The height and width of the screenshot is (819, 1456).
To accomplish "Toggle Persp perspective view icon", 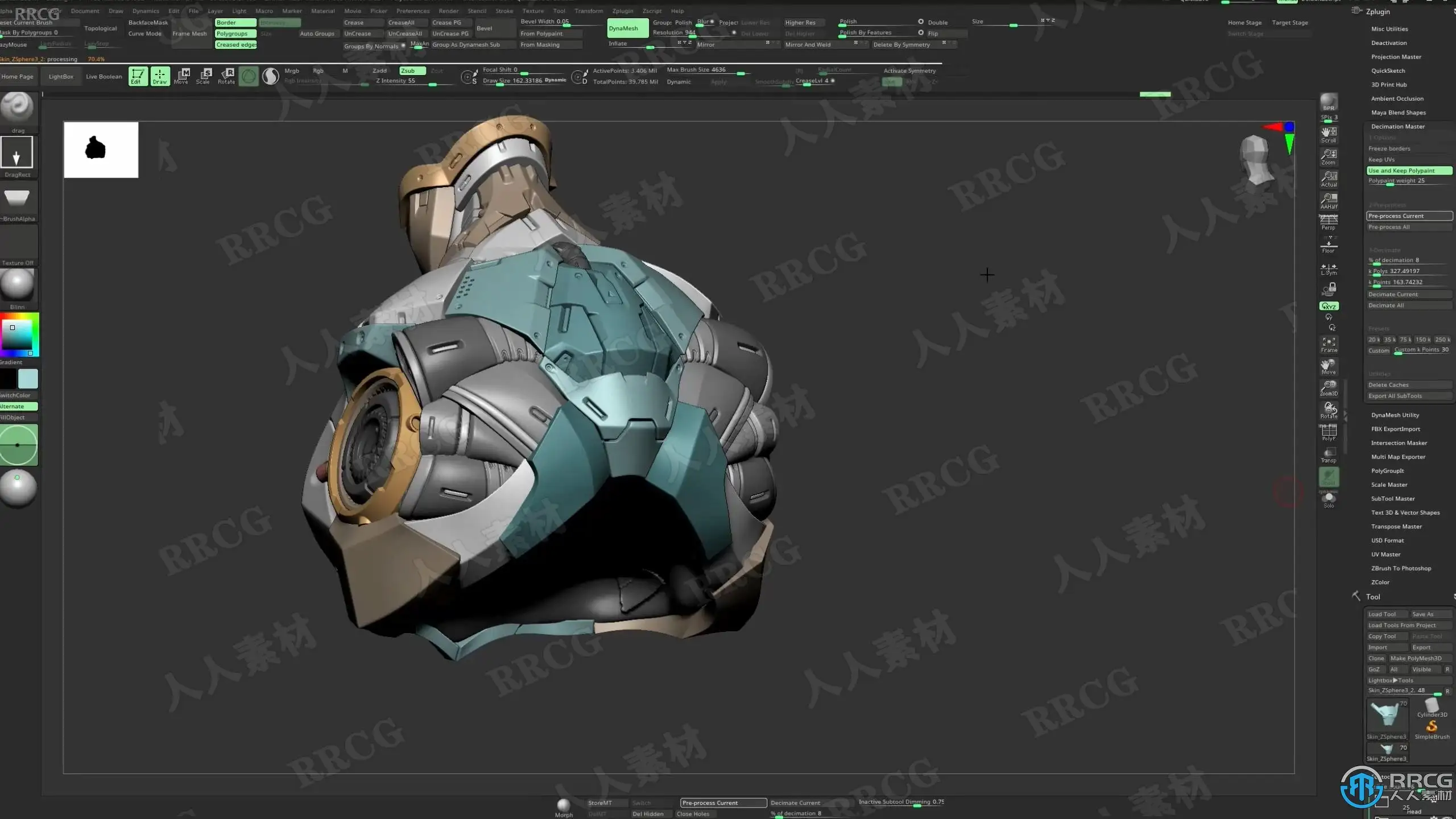I will click(x=1329, y=222).
